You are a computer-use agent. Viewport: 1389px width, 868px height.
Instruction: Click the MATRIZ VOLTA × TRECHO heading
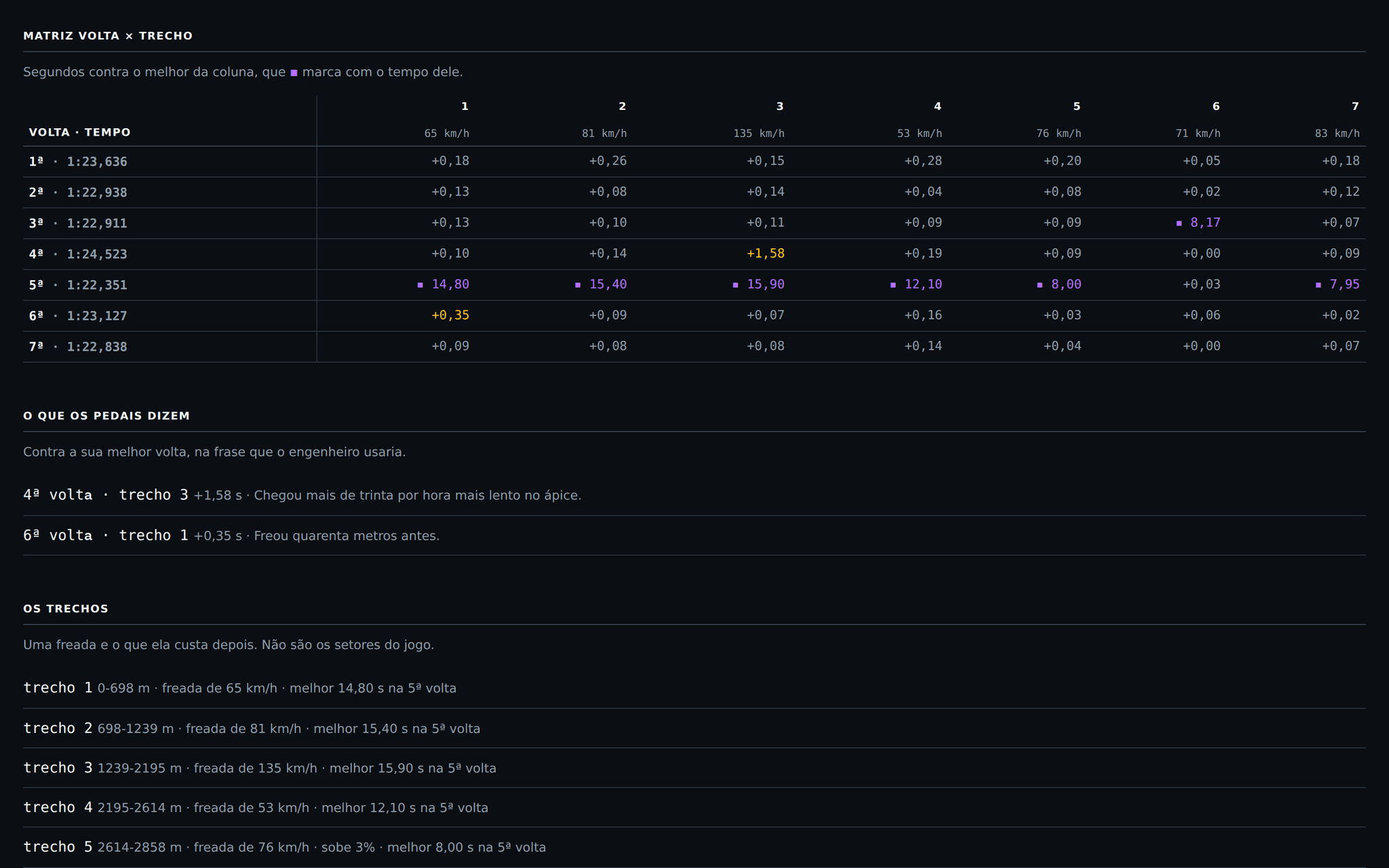point(108,36)
